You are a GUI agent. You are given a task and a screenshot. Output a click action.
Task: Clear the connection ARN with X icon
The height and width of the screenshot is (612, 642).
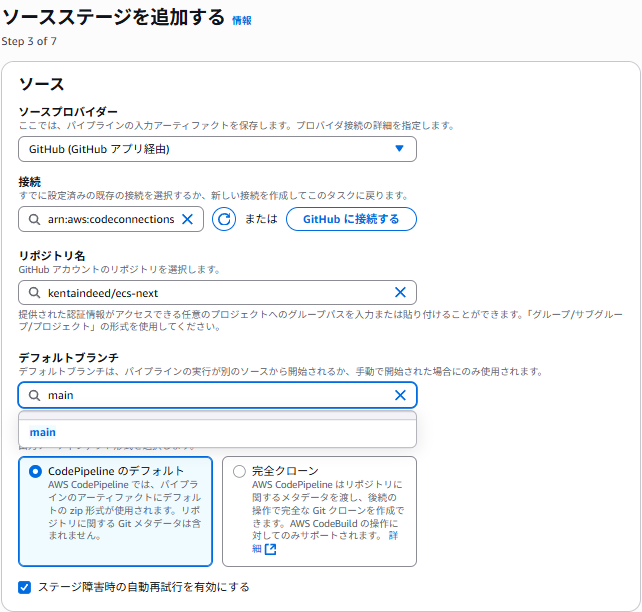[187, 219]
